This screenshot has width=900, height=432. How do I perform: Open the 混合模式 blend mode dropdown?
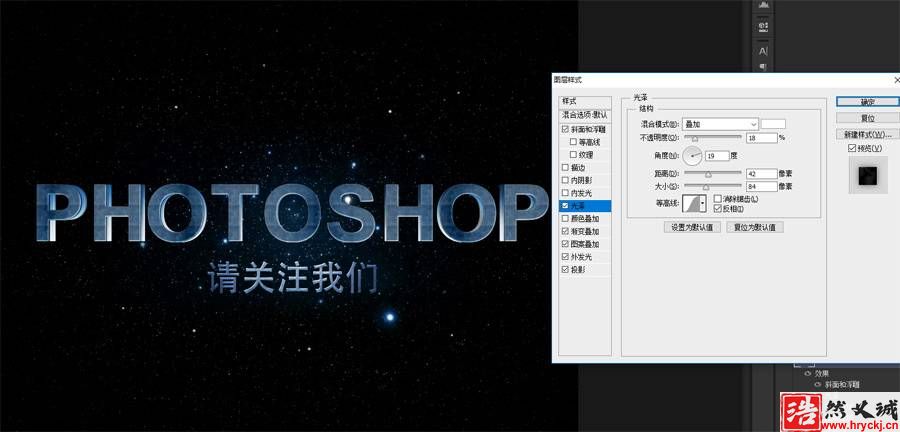pyautogui.click(x=720, y=124)
